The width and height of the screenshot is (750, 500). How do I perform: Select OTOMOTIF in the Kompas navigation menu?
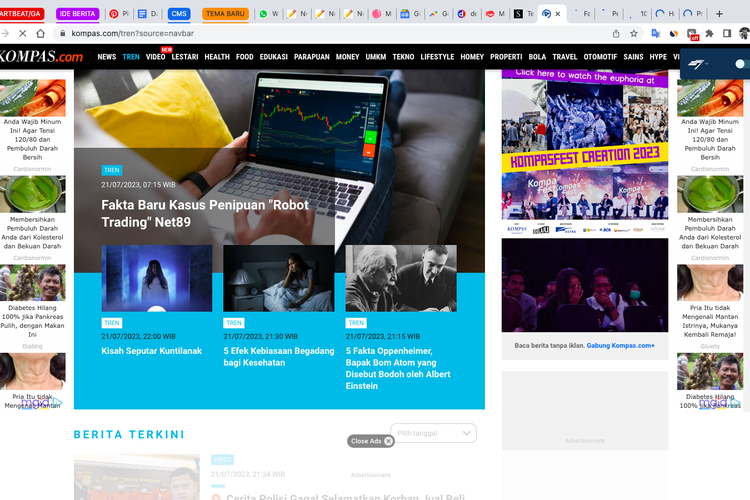[600, 57]
